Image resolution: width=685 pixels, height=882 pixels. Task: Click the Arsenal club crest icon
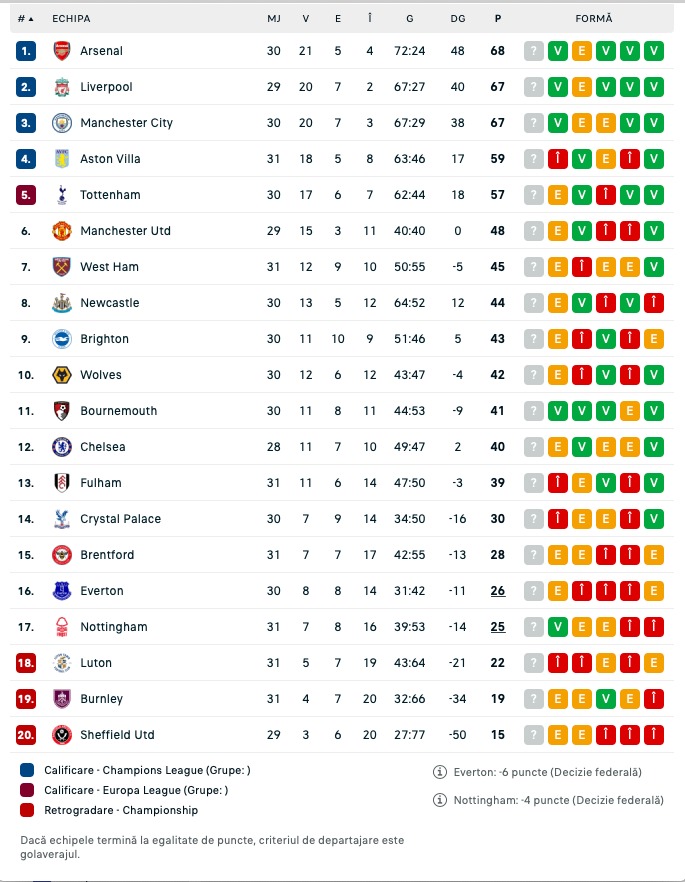click(62, 51)
